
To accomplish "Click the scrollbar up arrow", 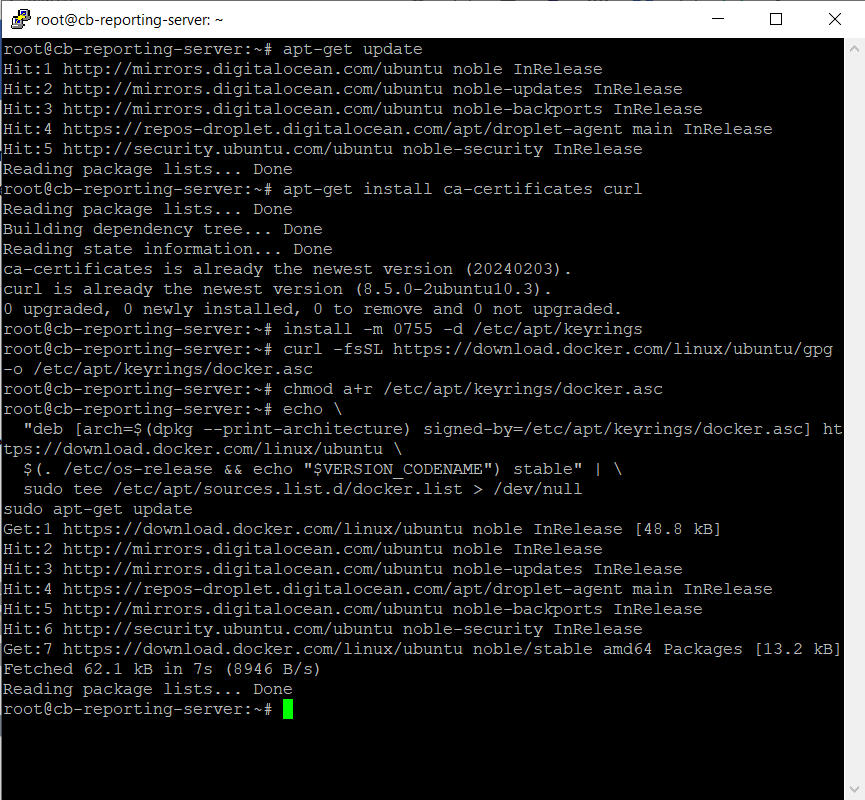I will point(854,49).
